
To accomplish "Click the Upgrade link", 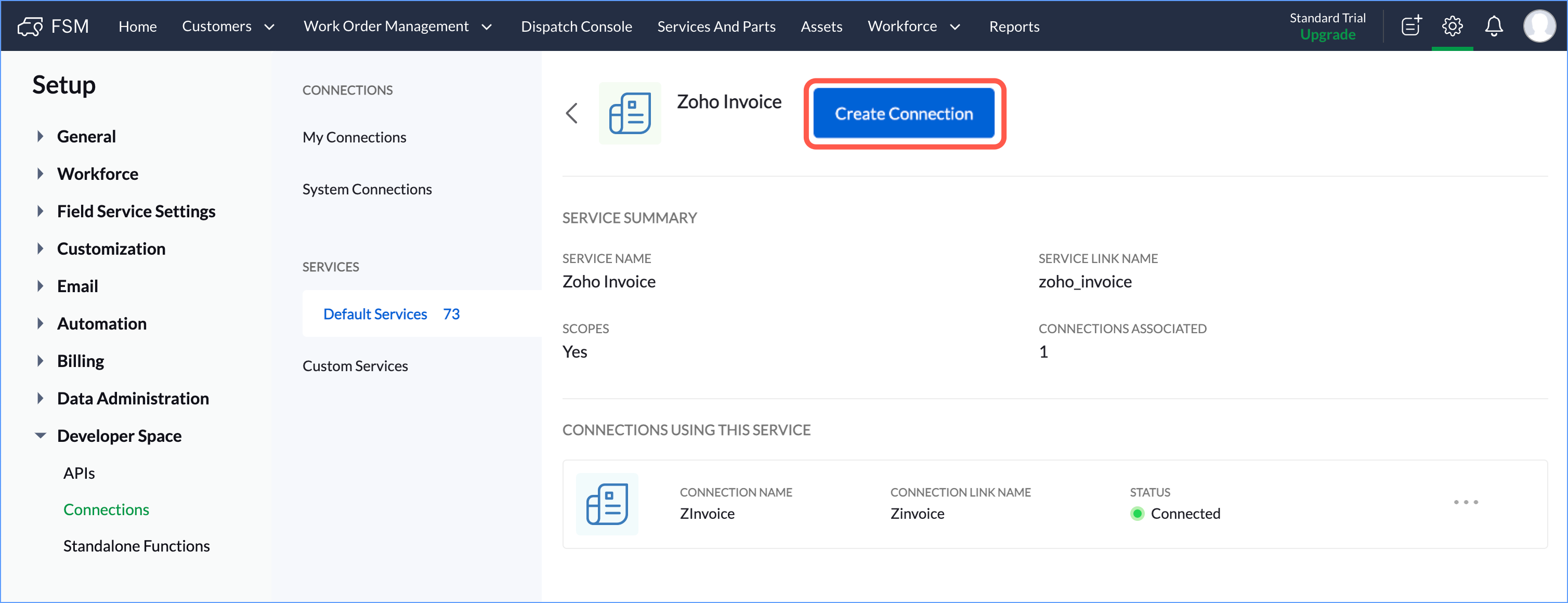I will point(1327,35).
